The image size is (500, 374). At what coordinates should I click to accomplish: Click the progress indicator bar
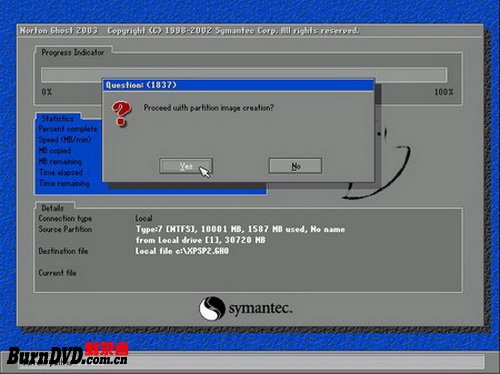244,75
